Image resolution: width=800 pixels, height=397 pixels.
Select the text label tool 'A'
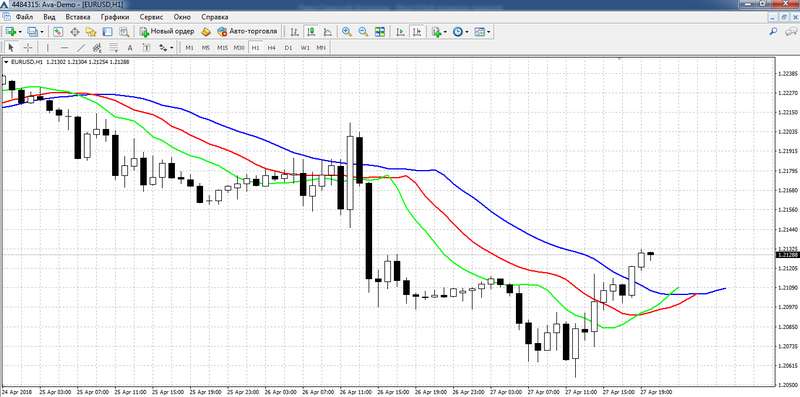130,47
